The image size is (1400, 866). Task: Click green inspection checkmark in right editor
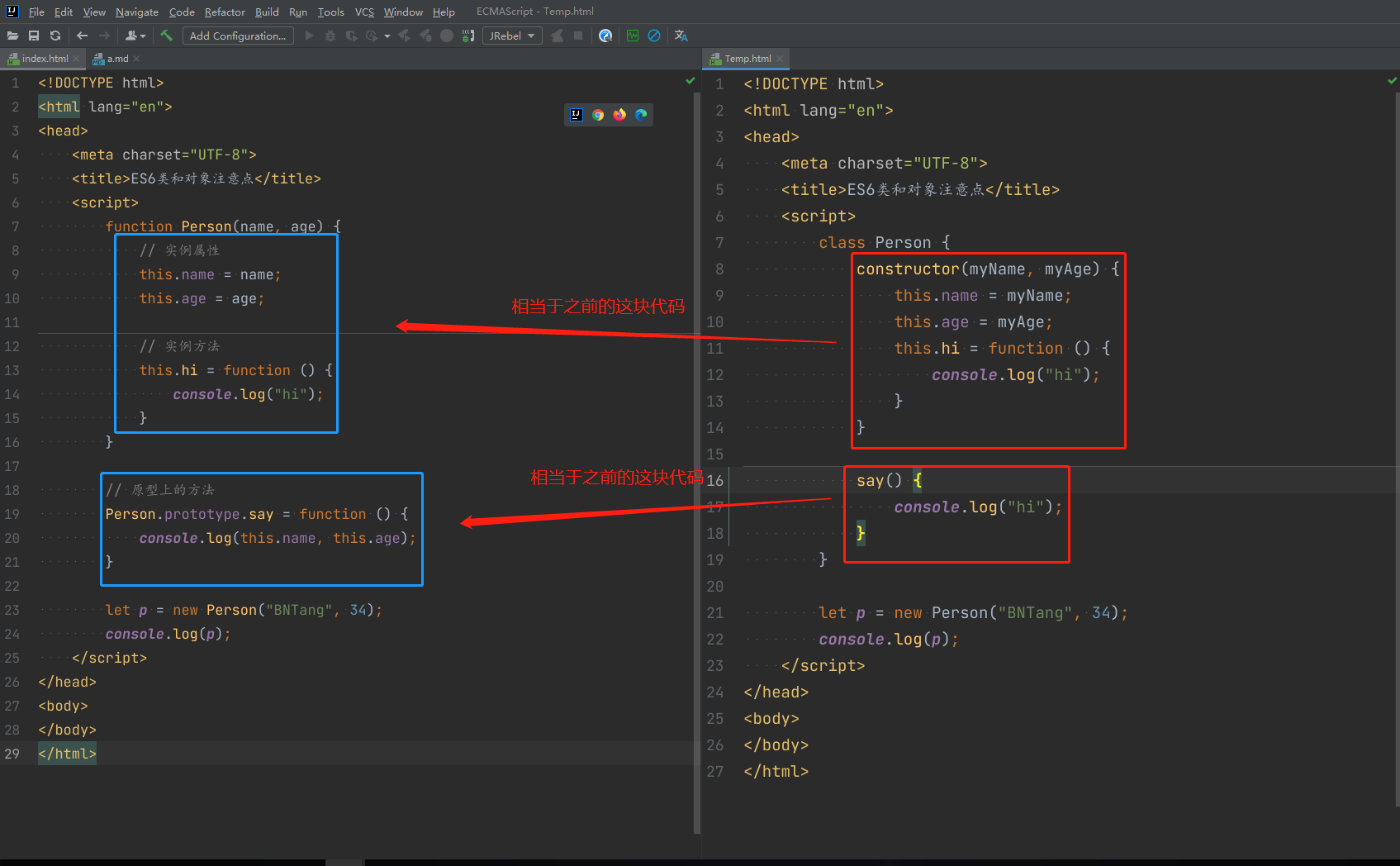click(x=1393, y=81)
